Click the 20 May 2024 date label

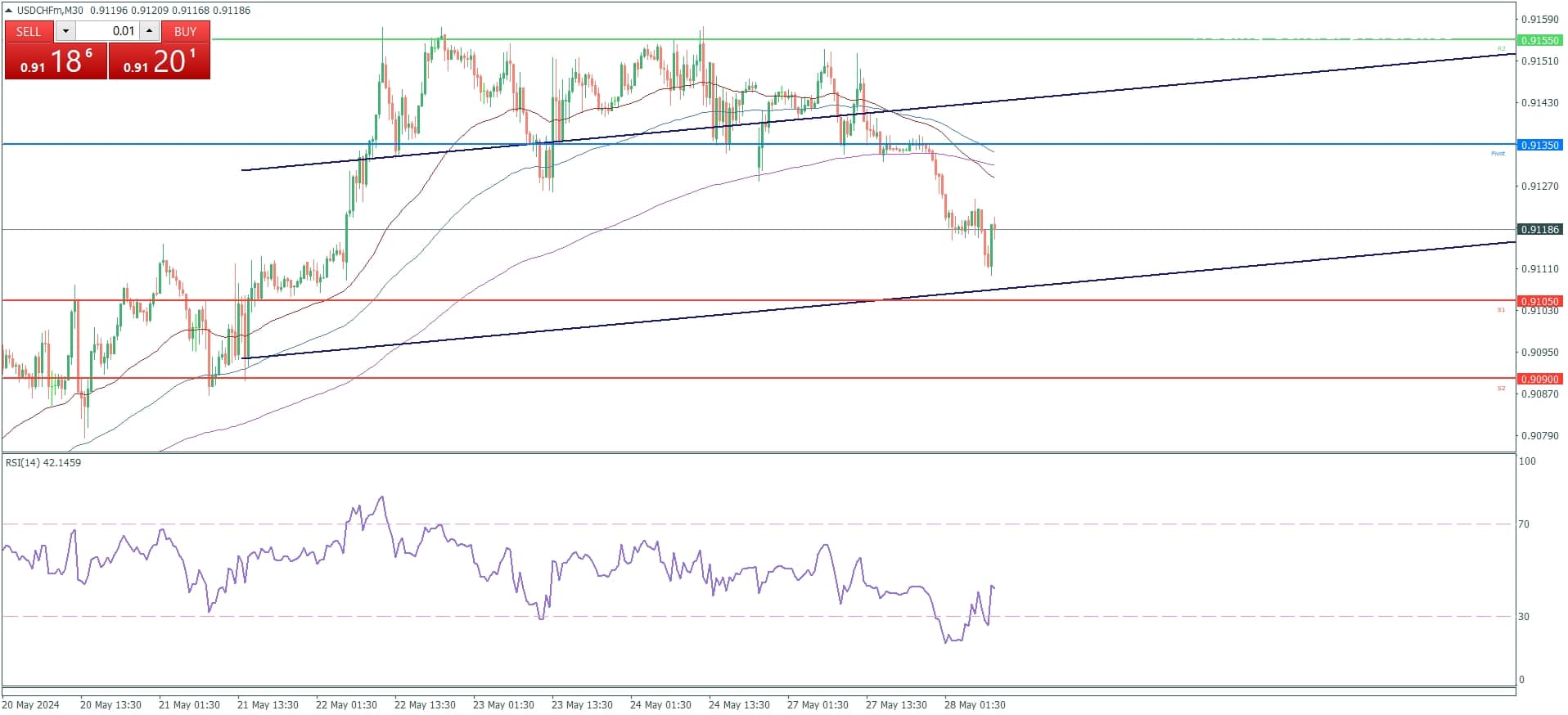point(30,705)
